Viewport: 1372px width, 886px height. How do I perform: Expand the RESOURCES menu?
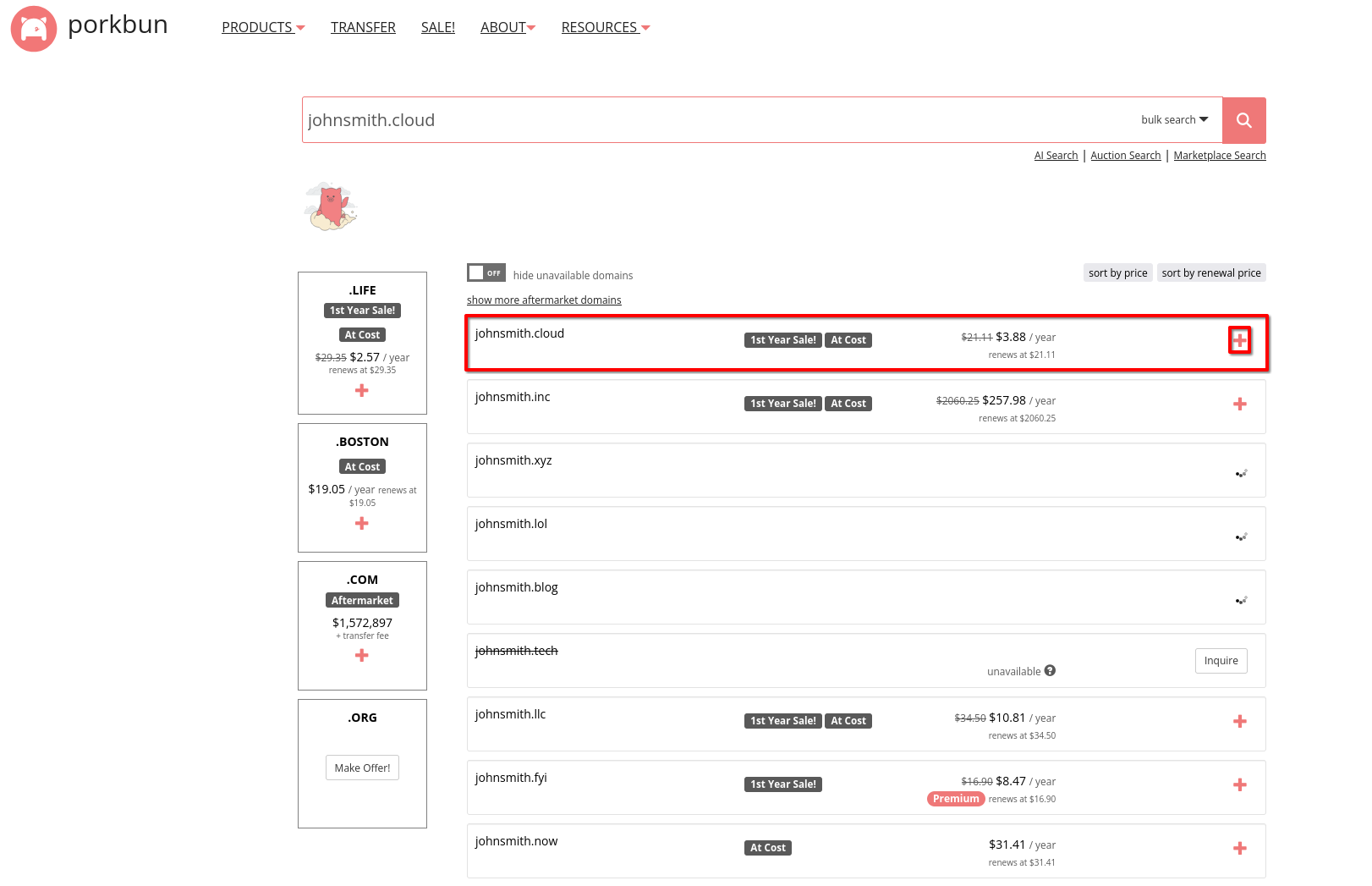(x=606, y=27)
